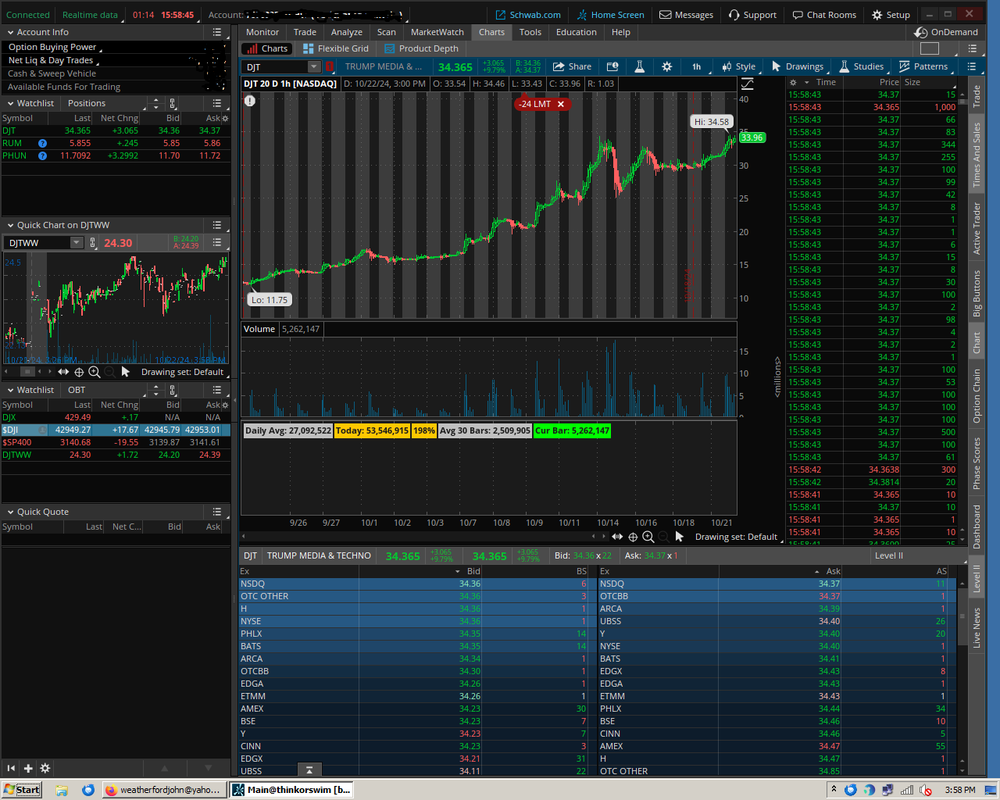Select DJT row in top watchlist
The width and height of the screenshot is (1000, 800).
tap(115, 131)
